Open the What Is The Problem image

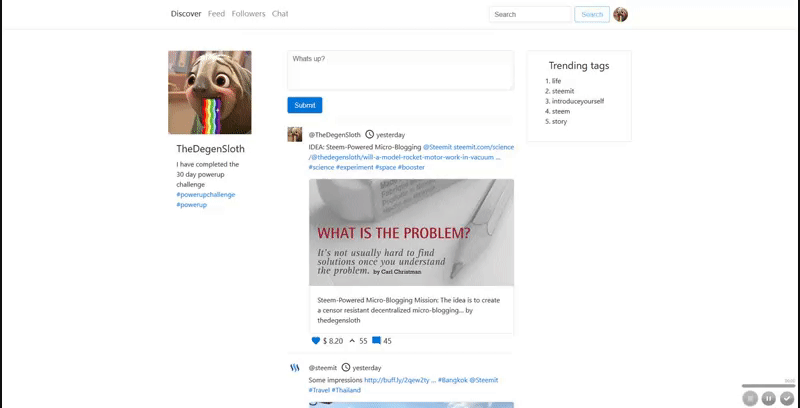point(411,233)
